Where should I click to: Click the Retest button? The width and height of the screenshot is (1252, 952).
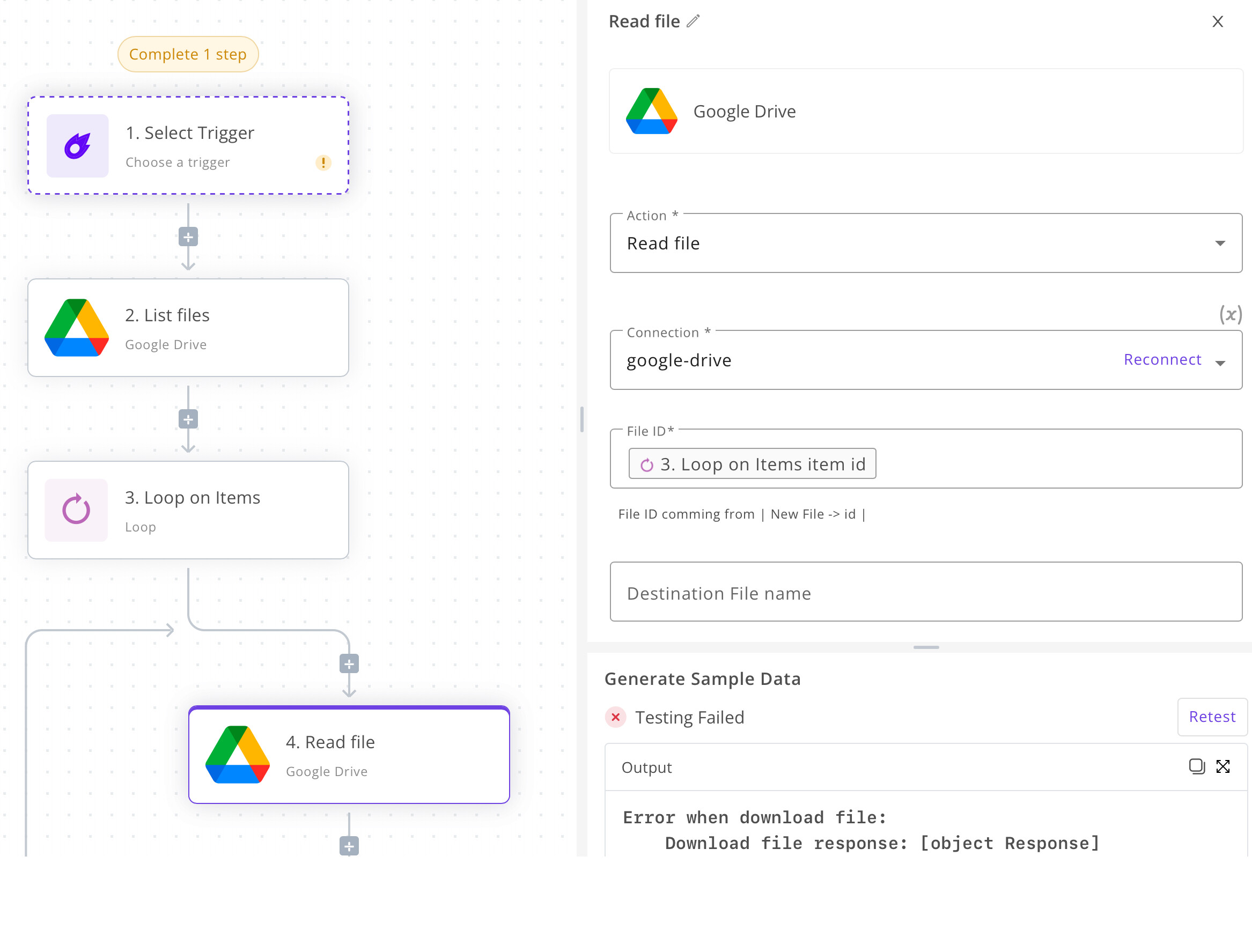point(1211,717)
